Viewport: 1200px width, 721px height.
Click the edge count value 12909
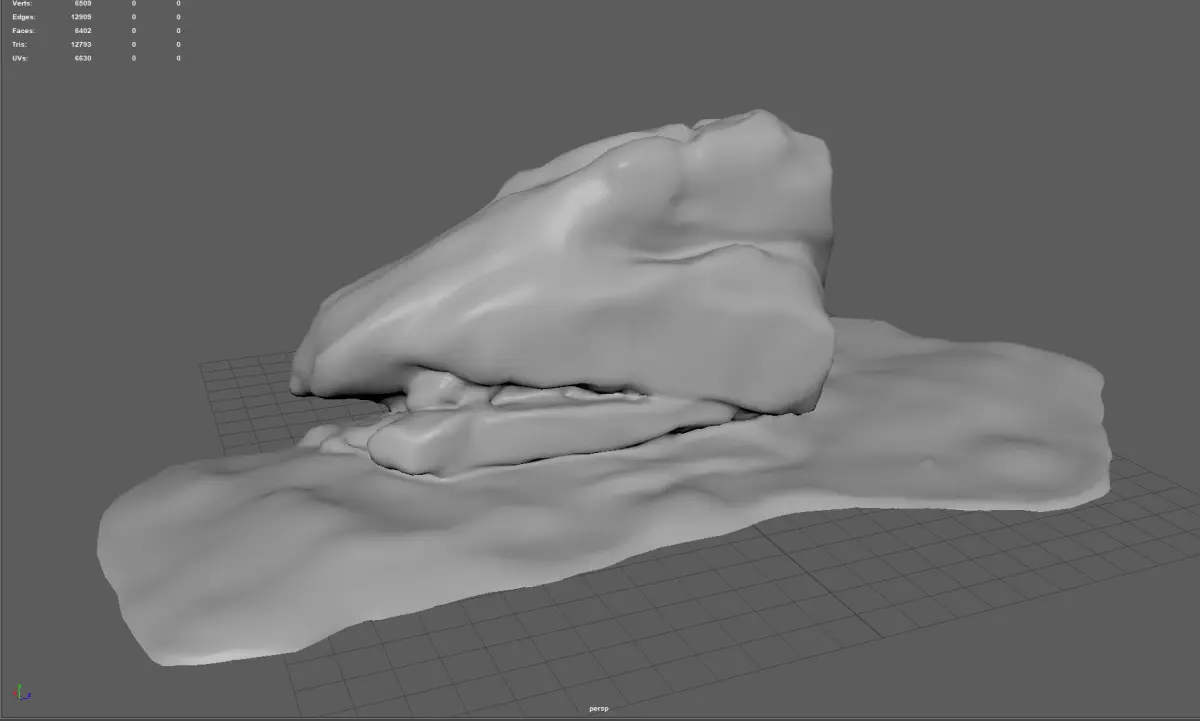(81, 17)
